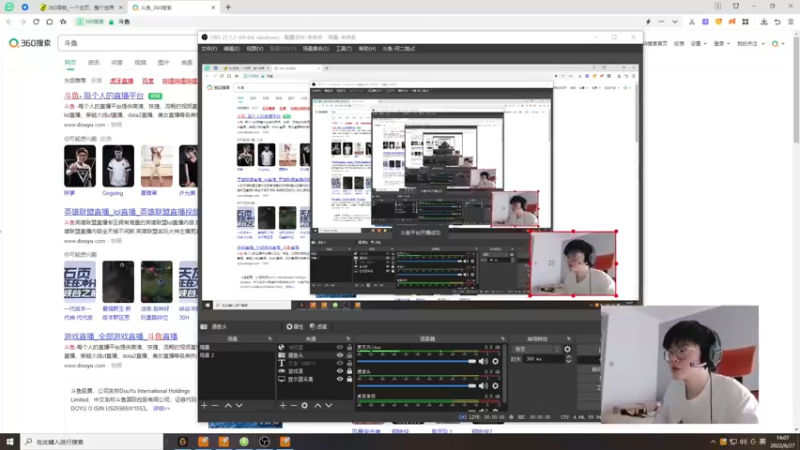Screen dimensions: 800x450
Task: Open 斗鱼-每个人的直播平台 search result
Action: click(x=104, y=95)
